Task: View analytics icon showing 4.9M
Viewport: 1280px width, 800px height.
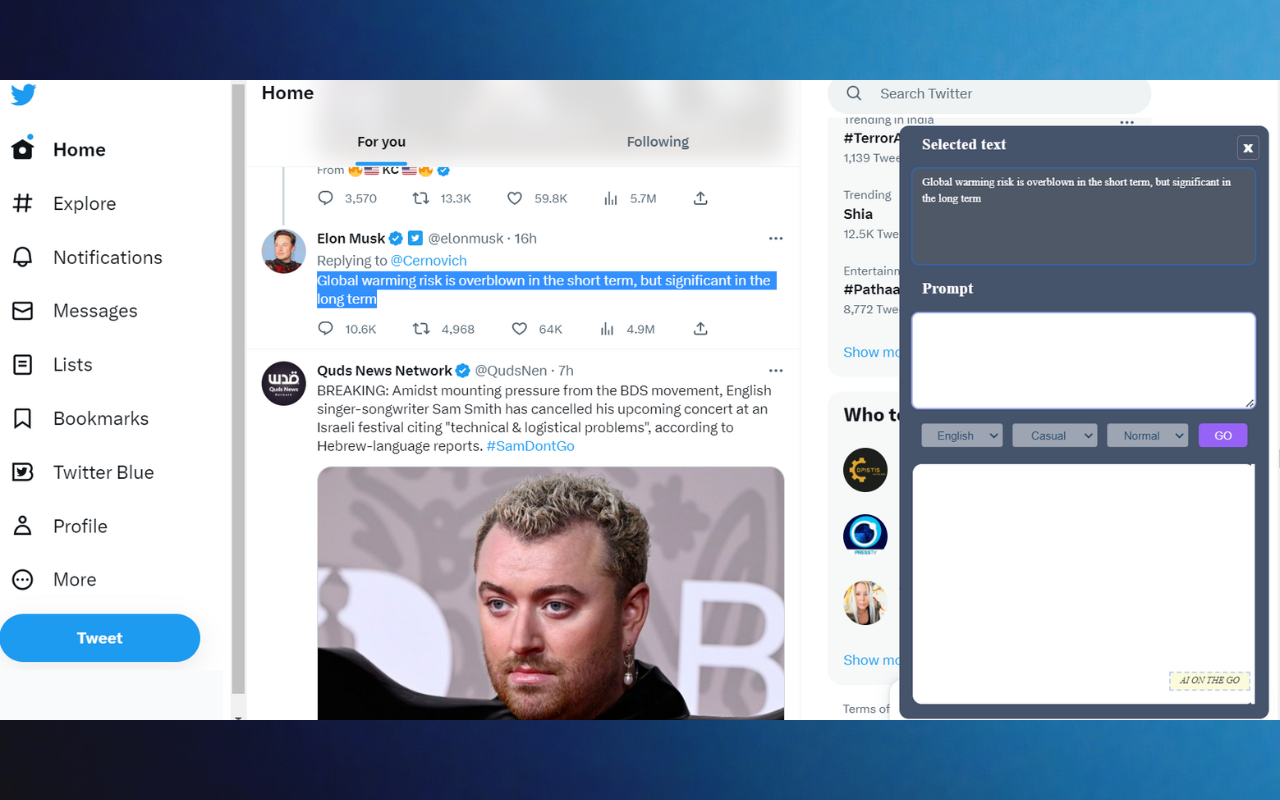Action: pos(606,328)
